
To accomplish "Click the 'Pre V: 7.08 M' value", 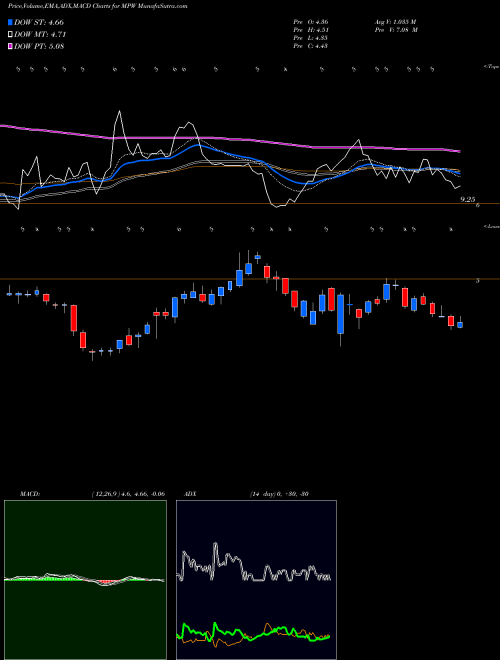I will pyautogui.click(x=396, y=30).
